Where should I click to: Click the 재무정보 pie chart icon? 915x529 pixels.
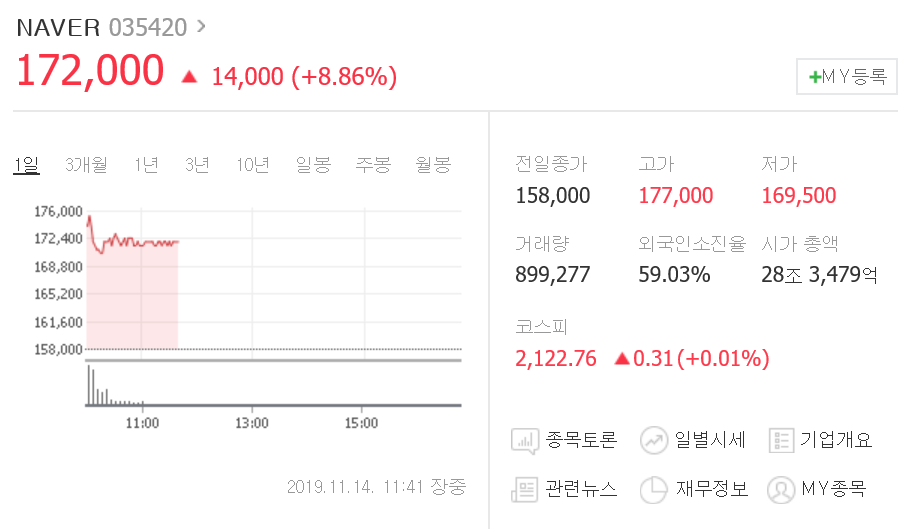[654, 489]
